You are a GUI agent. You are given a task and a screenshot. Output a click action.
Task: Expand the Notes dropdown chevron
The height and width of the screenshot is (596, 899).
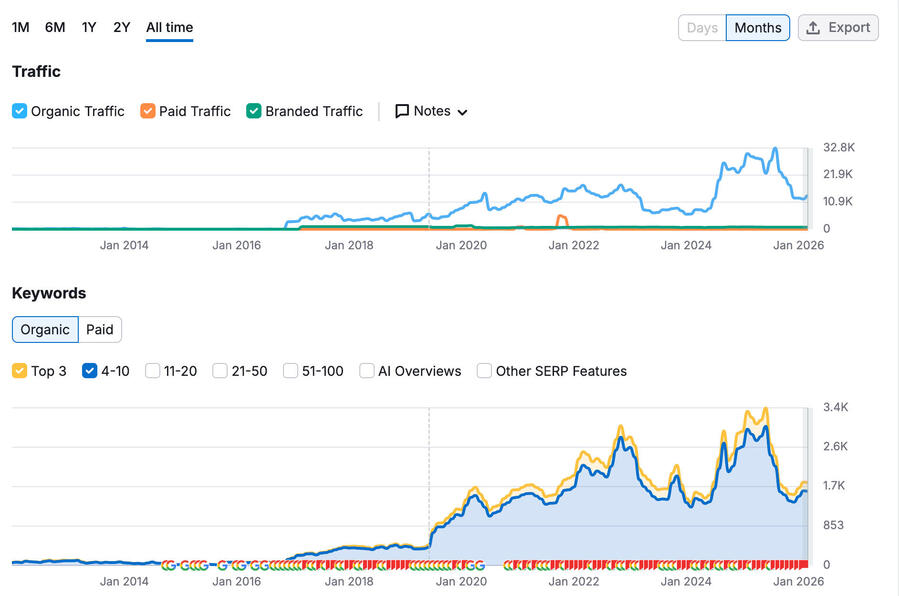[x=462, y=113]
